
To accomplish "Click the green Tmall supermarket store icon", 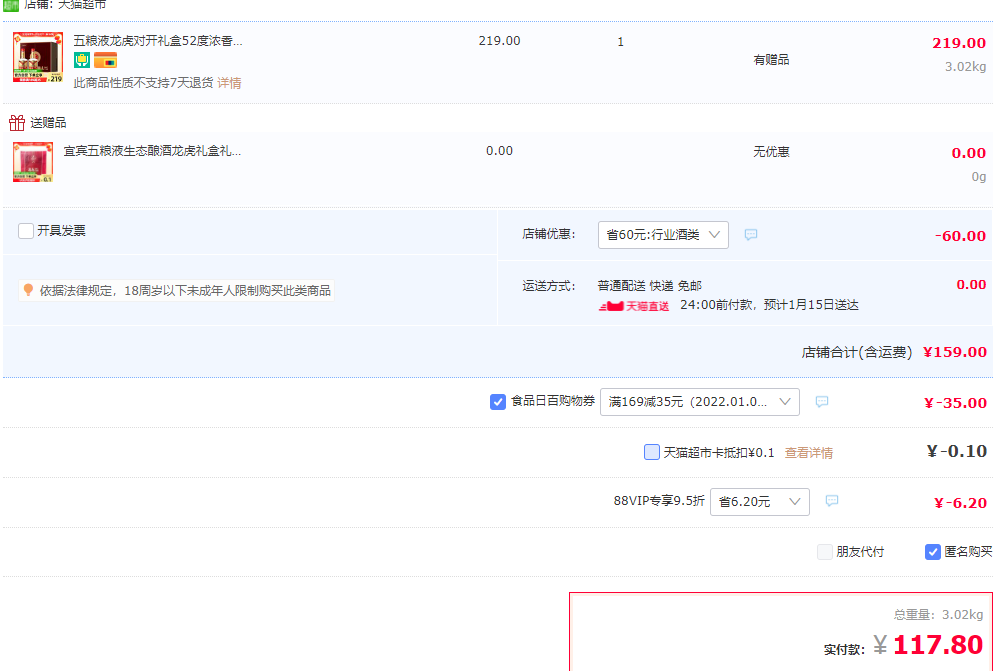I will pos(11,4).
